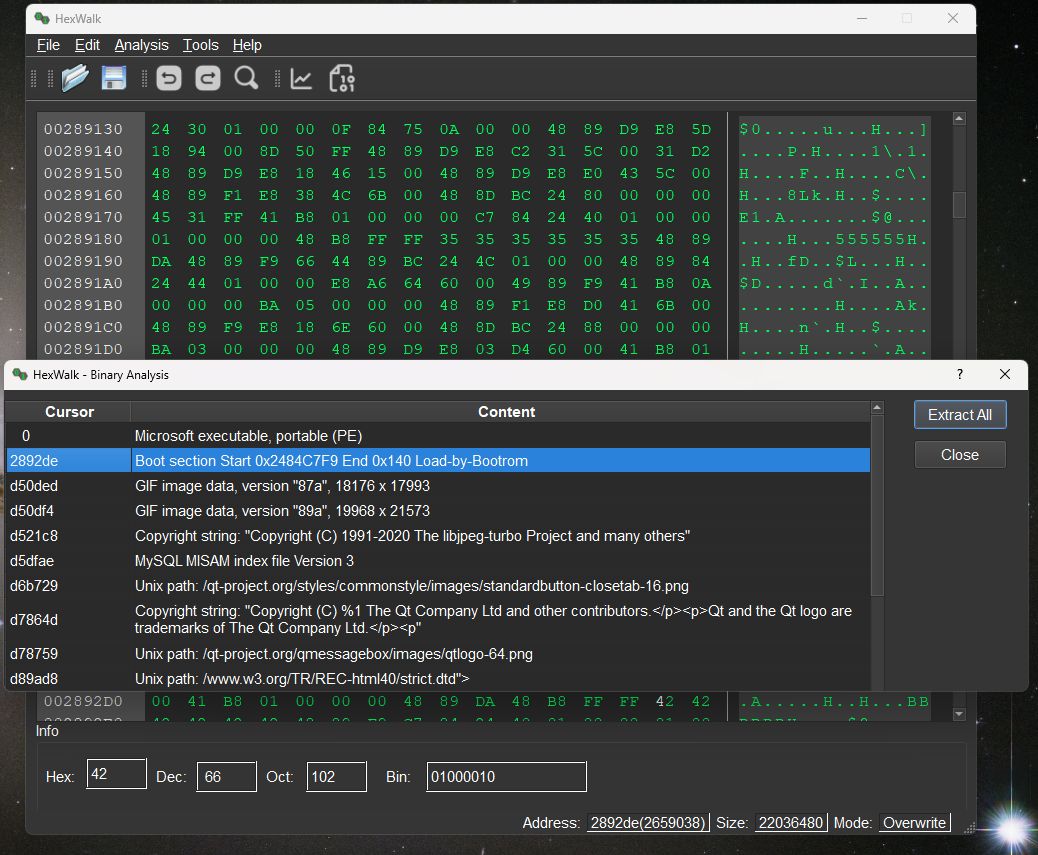Open a file using the folder toolbar icon
This screenshot has height=855, width=1038.
coord(75,77)
